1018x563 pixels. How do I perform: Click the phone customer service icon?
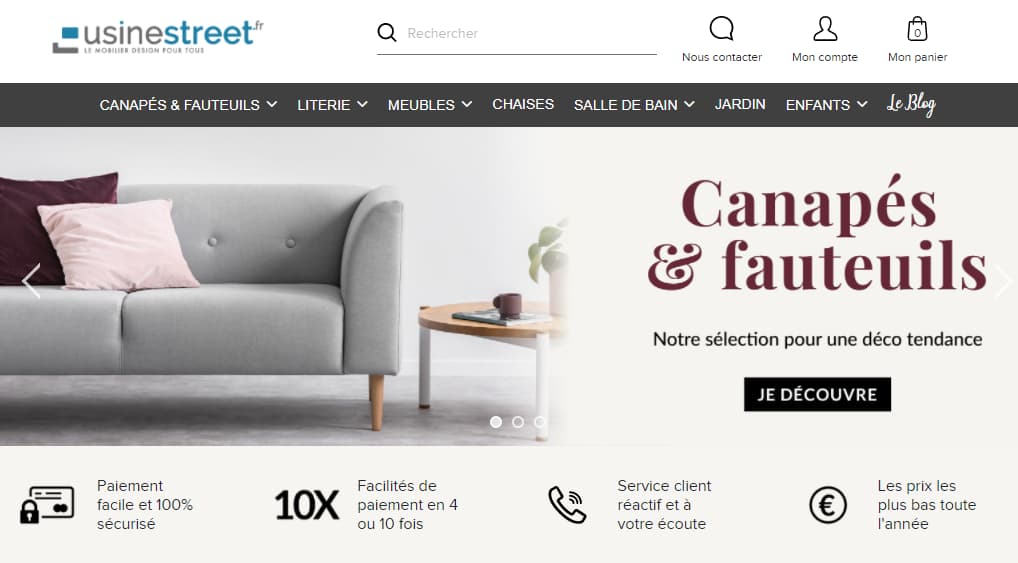click(567, 505)
